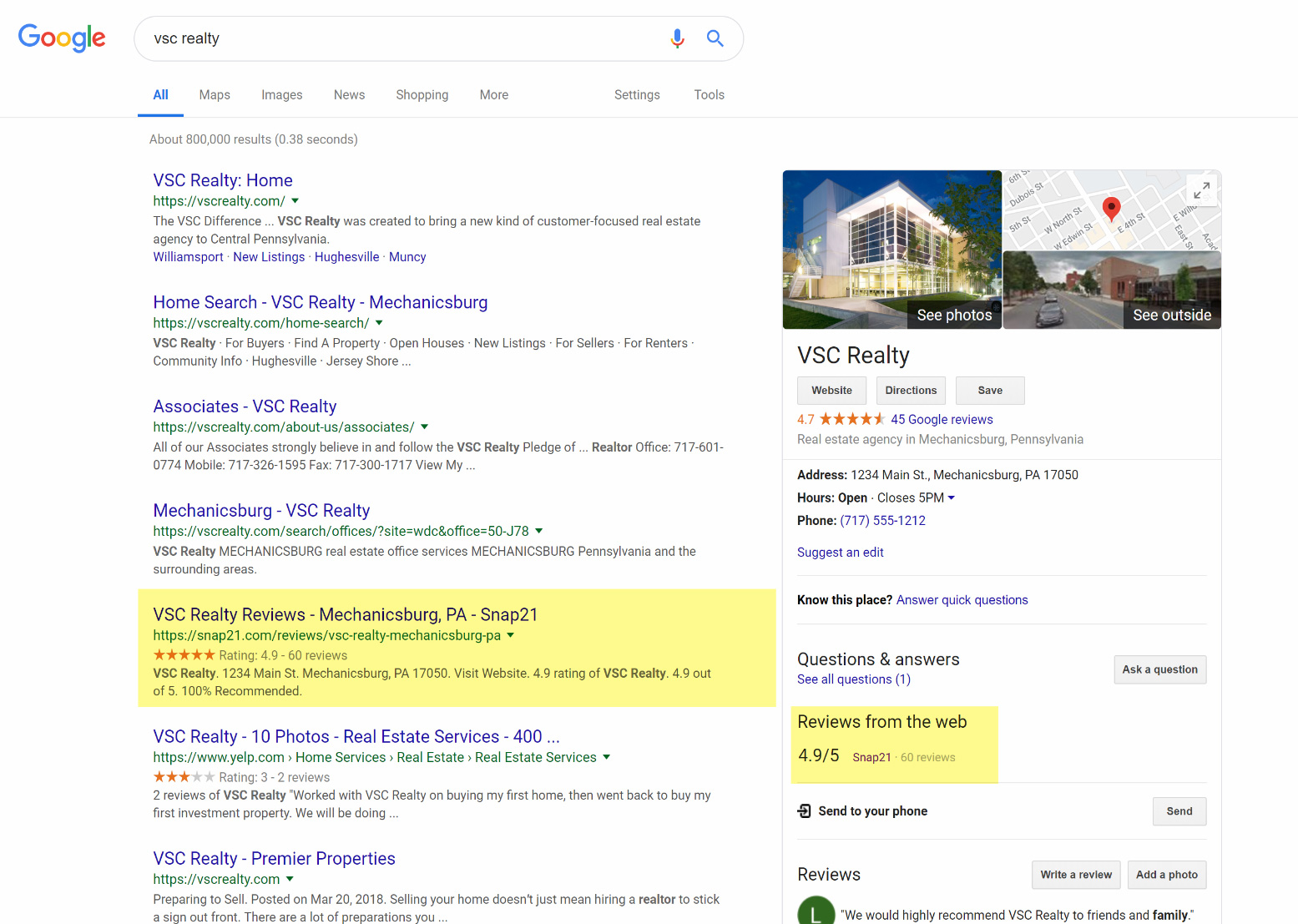This screenshot has width=1298, height=924.
Task: Select the All results tab
Action: pos(160,95)
